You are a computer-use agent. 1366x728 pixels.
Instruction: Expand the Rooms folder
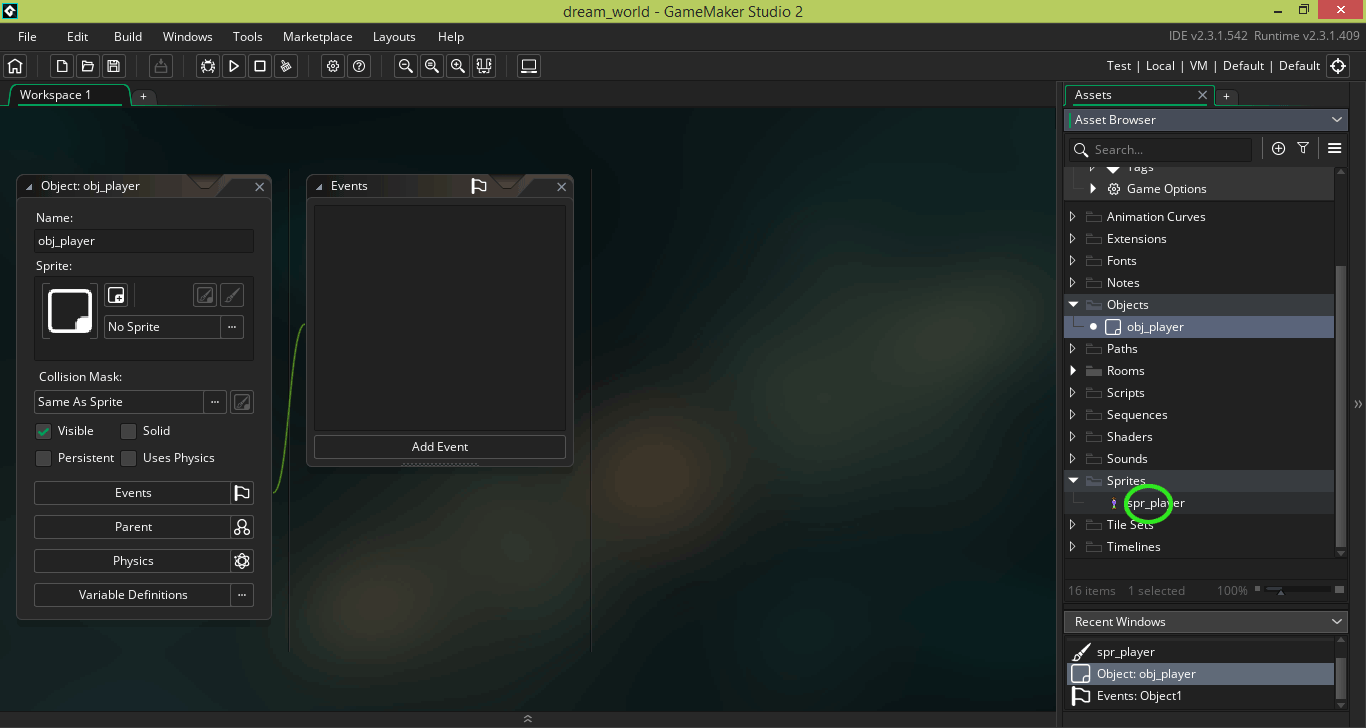coord(1073,371)
